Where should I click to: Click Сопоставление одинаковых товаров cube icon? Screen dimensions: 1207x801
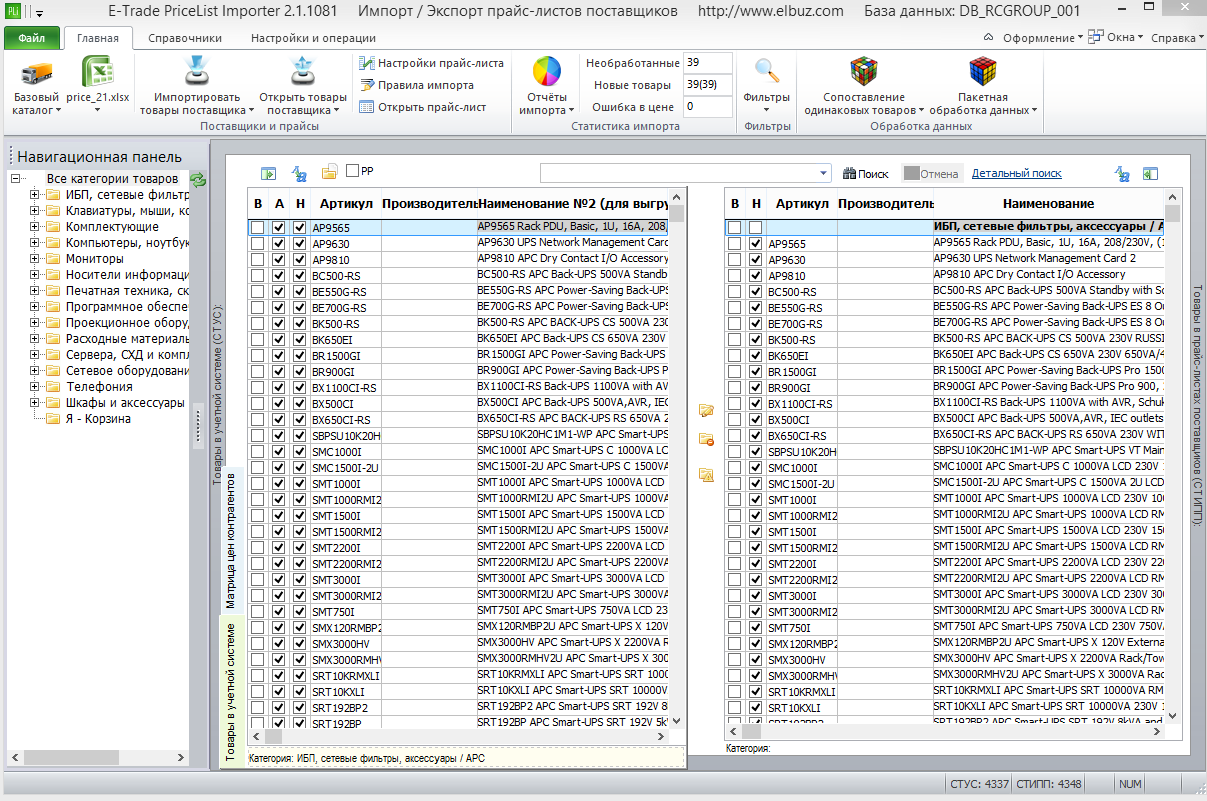[x=864, y=72]
